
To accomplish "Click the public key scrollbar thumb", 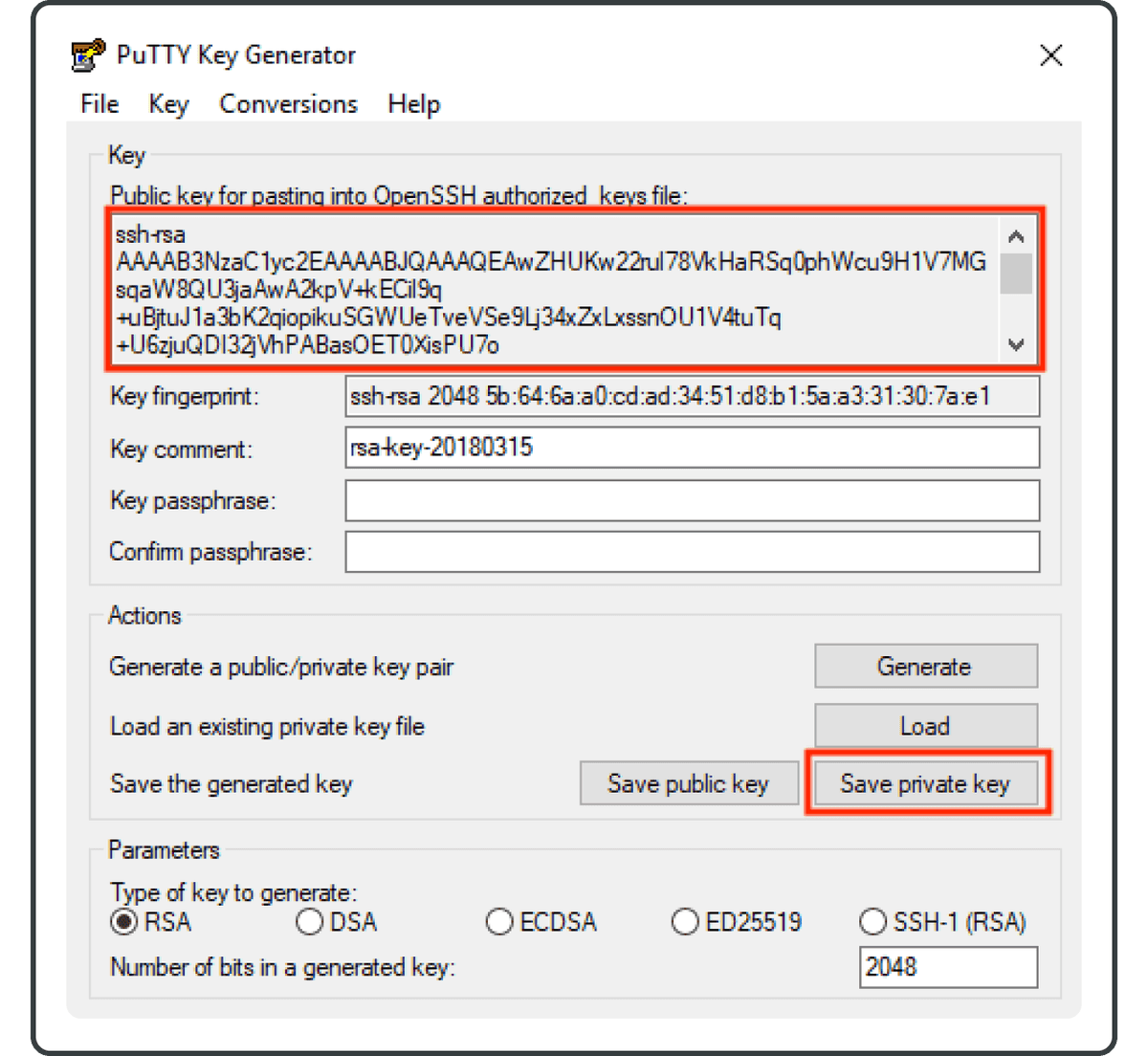I will point(1016,274).
